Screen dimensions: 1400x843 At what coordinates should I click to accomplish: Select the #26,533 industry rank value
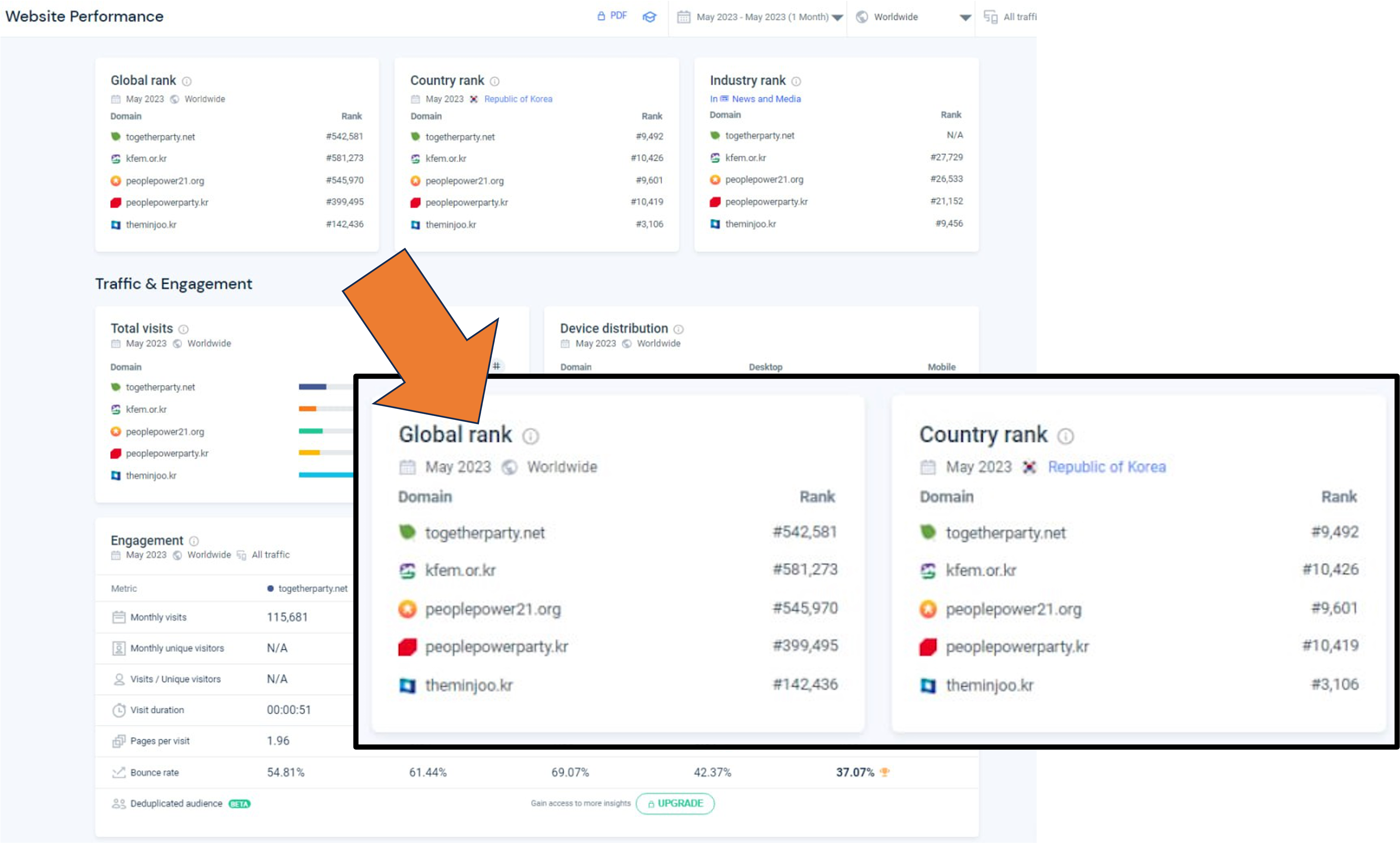click(x=946, y=178)
